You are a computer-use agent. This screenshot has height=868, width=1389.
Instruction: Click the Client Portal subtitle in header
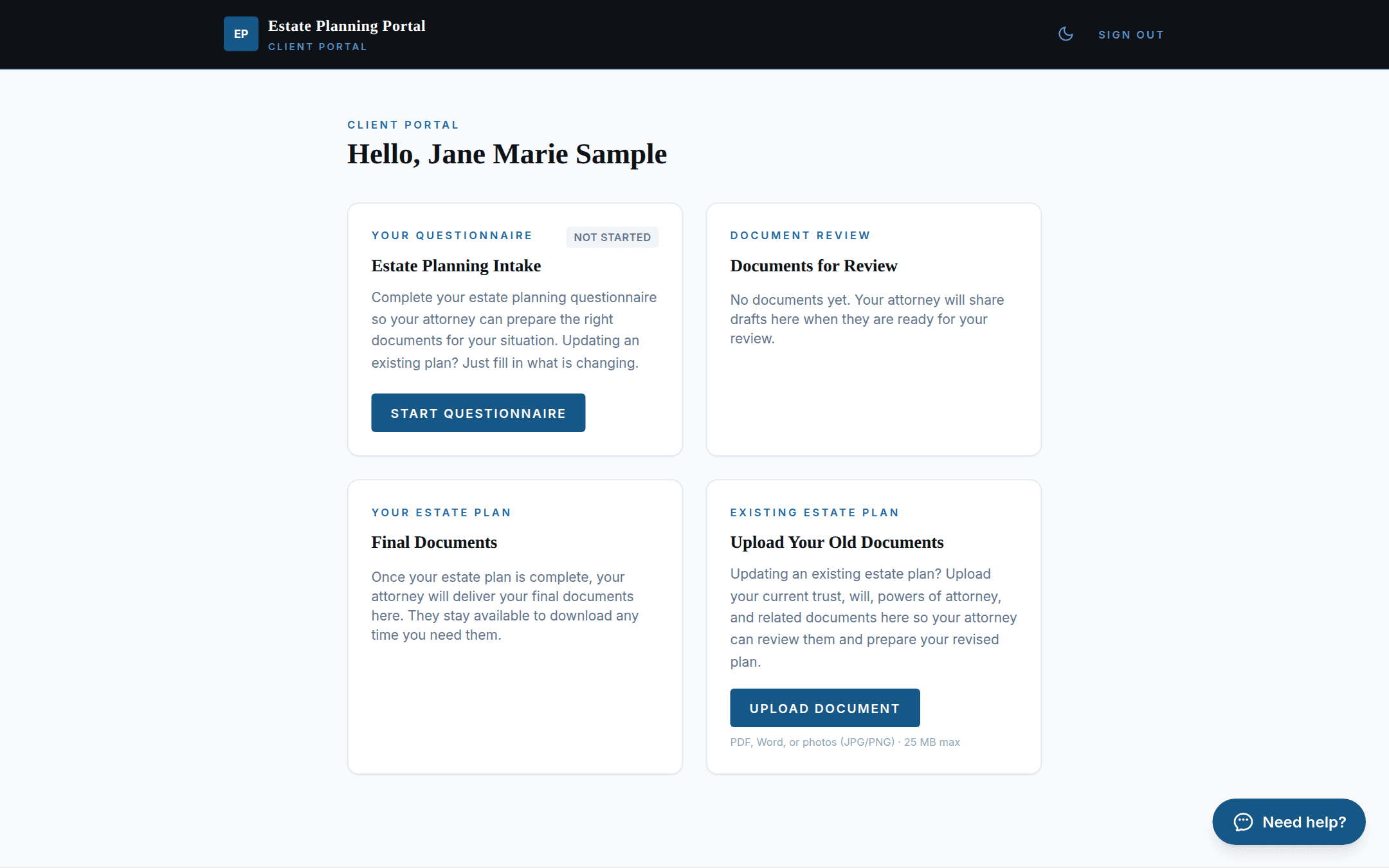[317, 47]
